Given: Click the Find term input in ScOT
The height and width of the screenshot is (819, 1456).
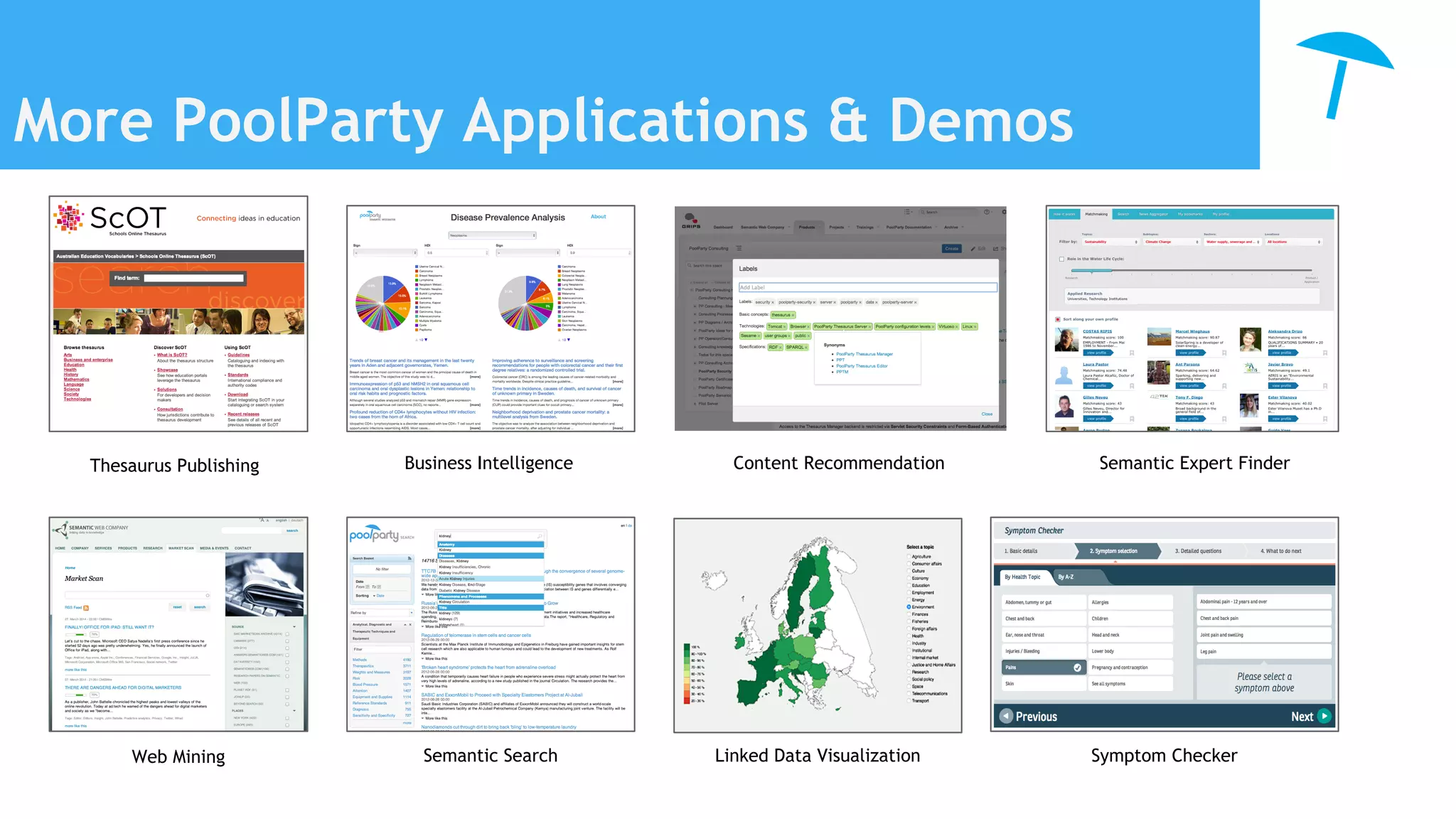Looking at the screenshot, I should tap(193, 278).
